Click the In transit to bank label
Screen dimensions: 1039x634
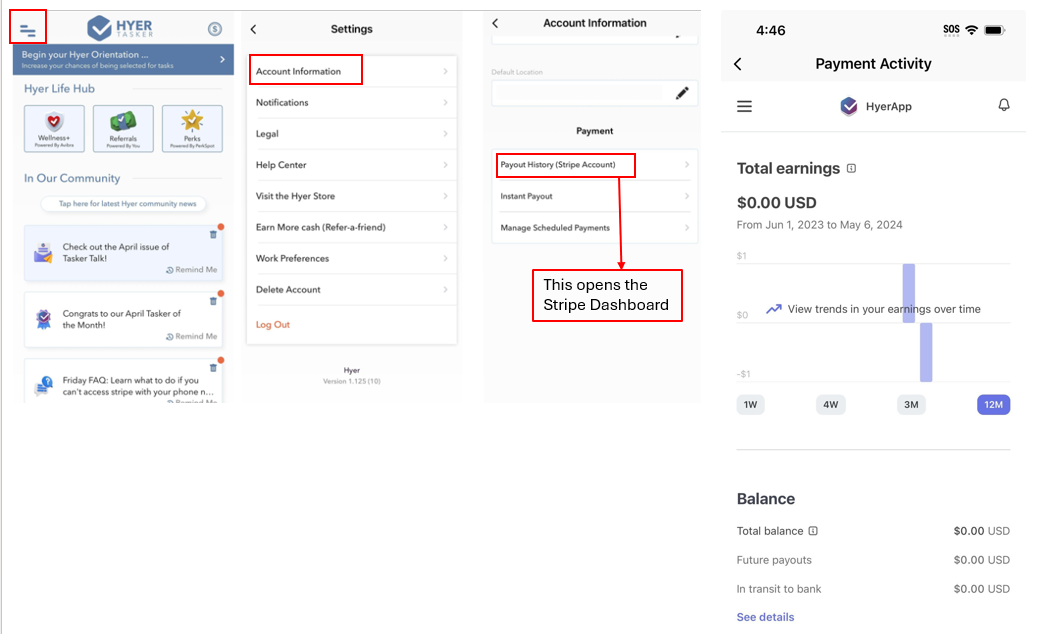coord(779,589)
